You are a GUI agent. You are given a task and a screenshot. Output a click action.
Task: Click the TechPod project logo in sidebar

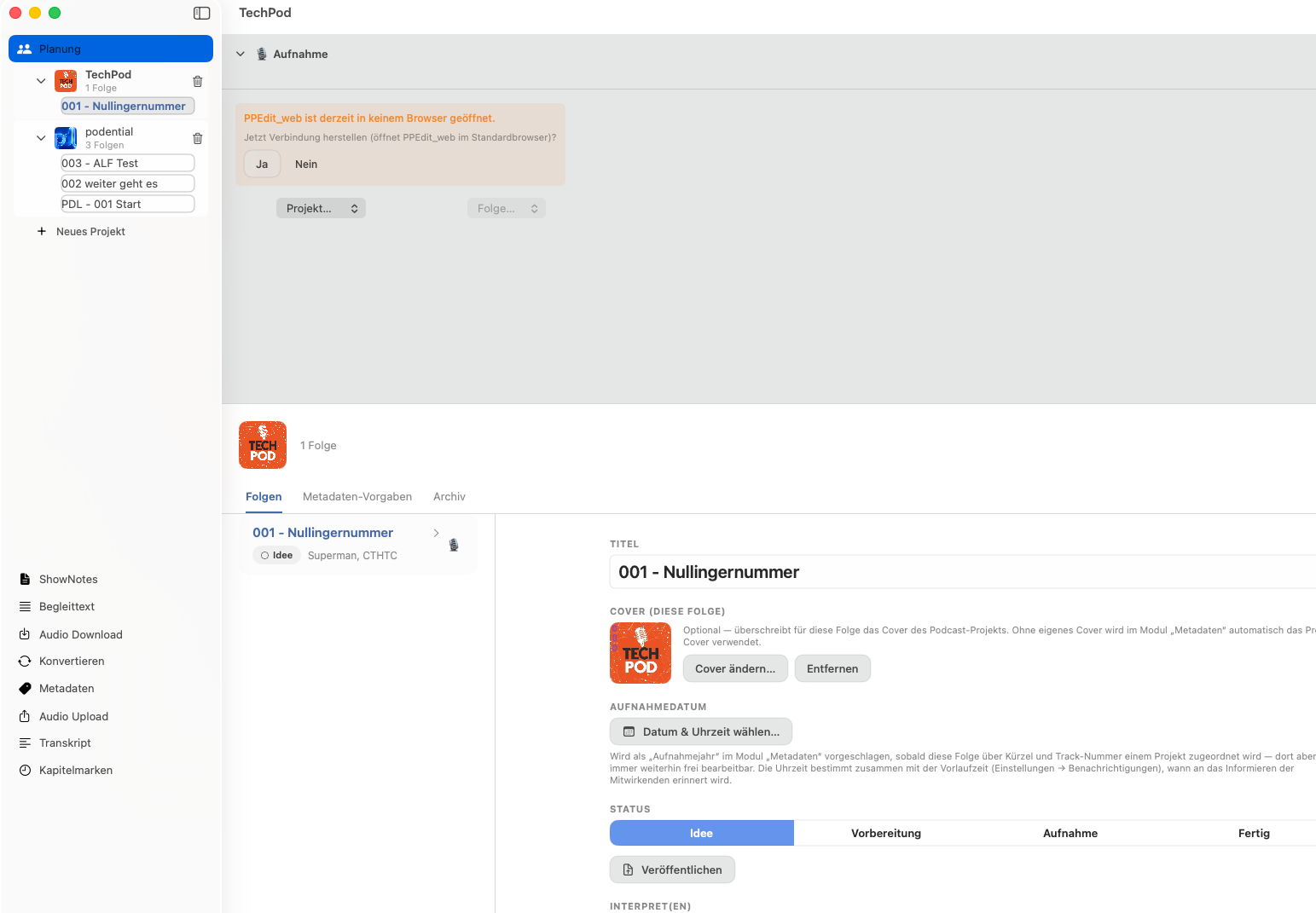66,81
